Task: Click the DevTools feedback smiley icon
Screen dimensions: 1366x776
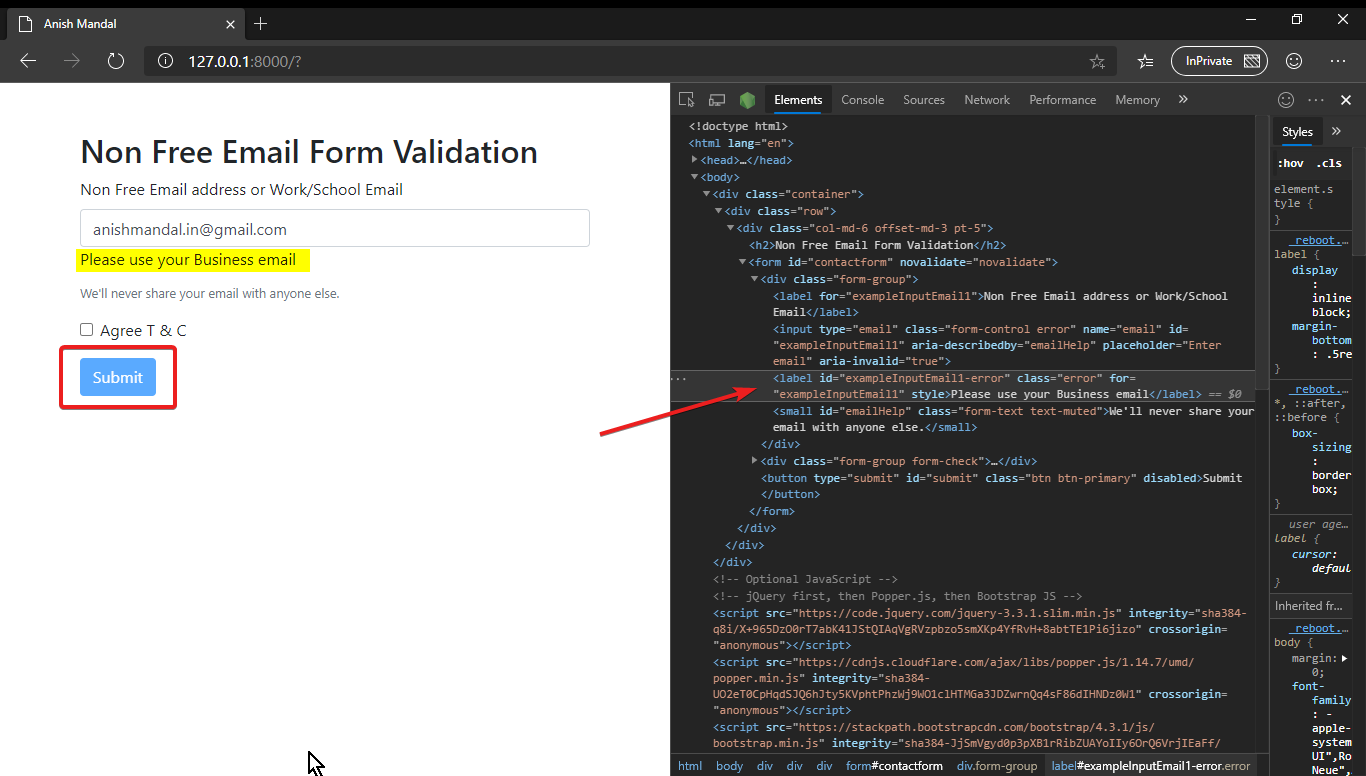Action: click(x=1286, y=99)
